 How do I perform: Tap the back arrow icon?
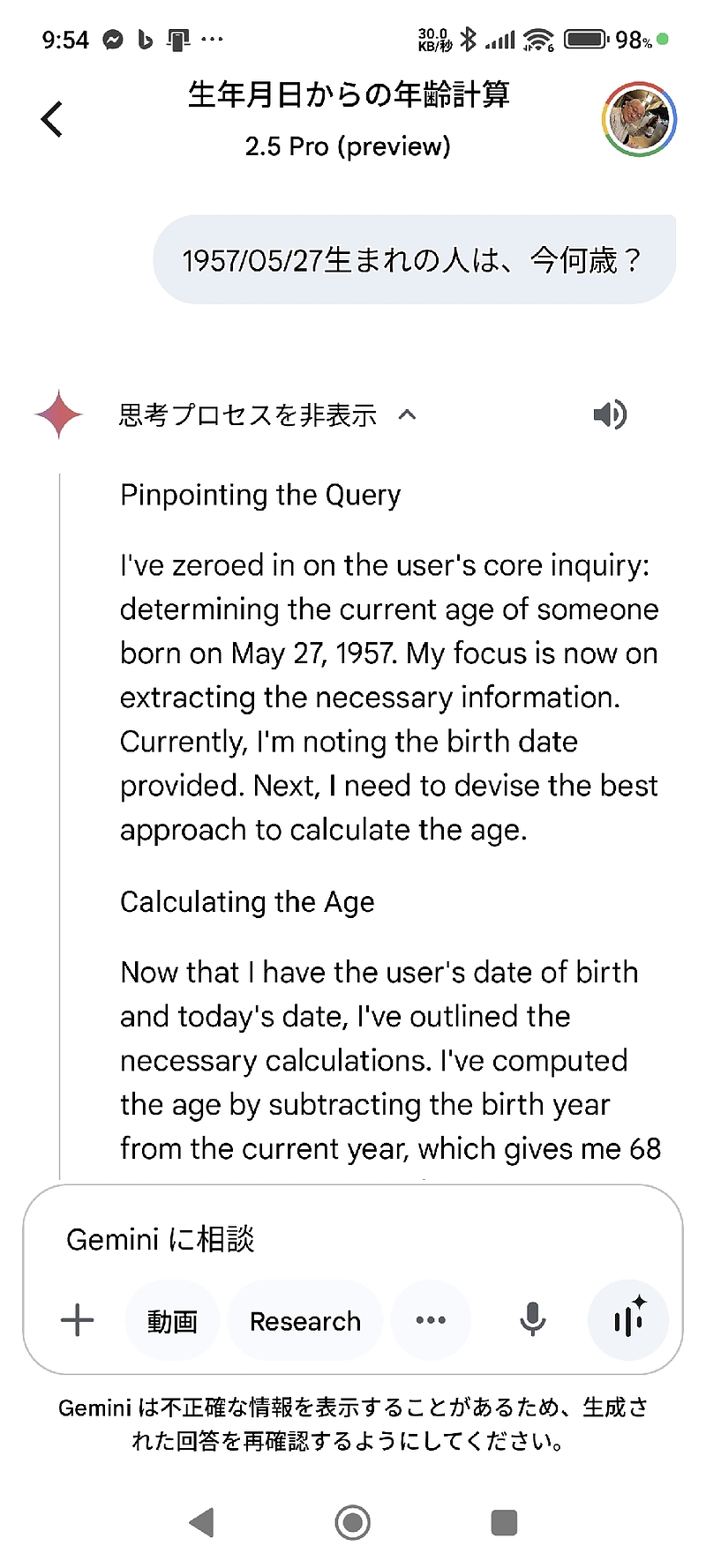click(x=53, y=119)
